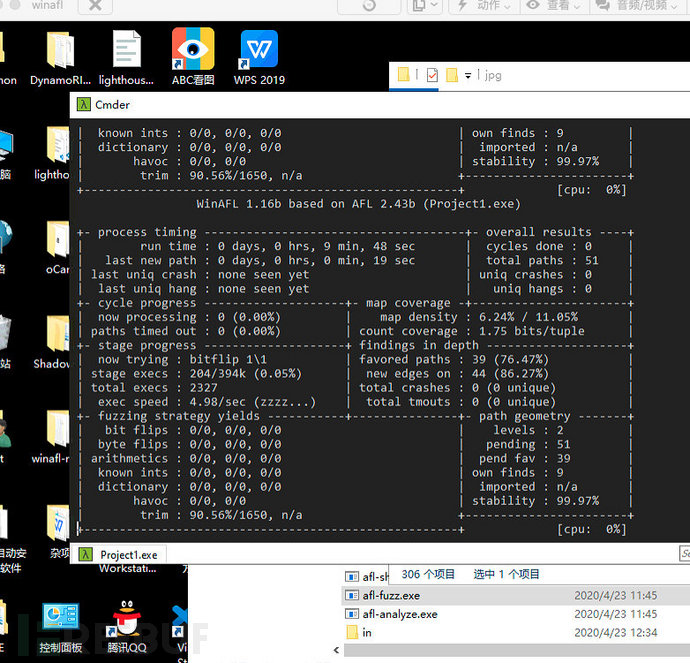The image size is (690, 663).
Task: Click the refresh circular arrow button
Action: click(x=369, y=6)
